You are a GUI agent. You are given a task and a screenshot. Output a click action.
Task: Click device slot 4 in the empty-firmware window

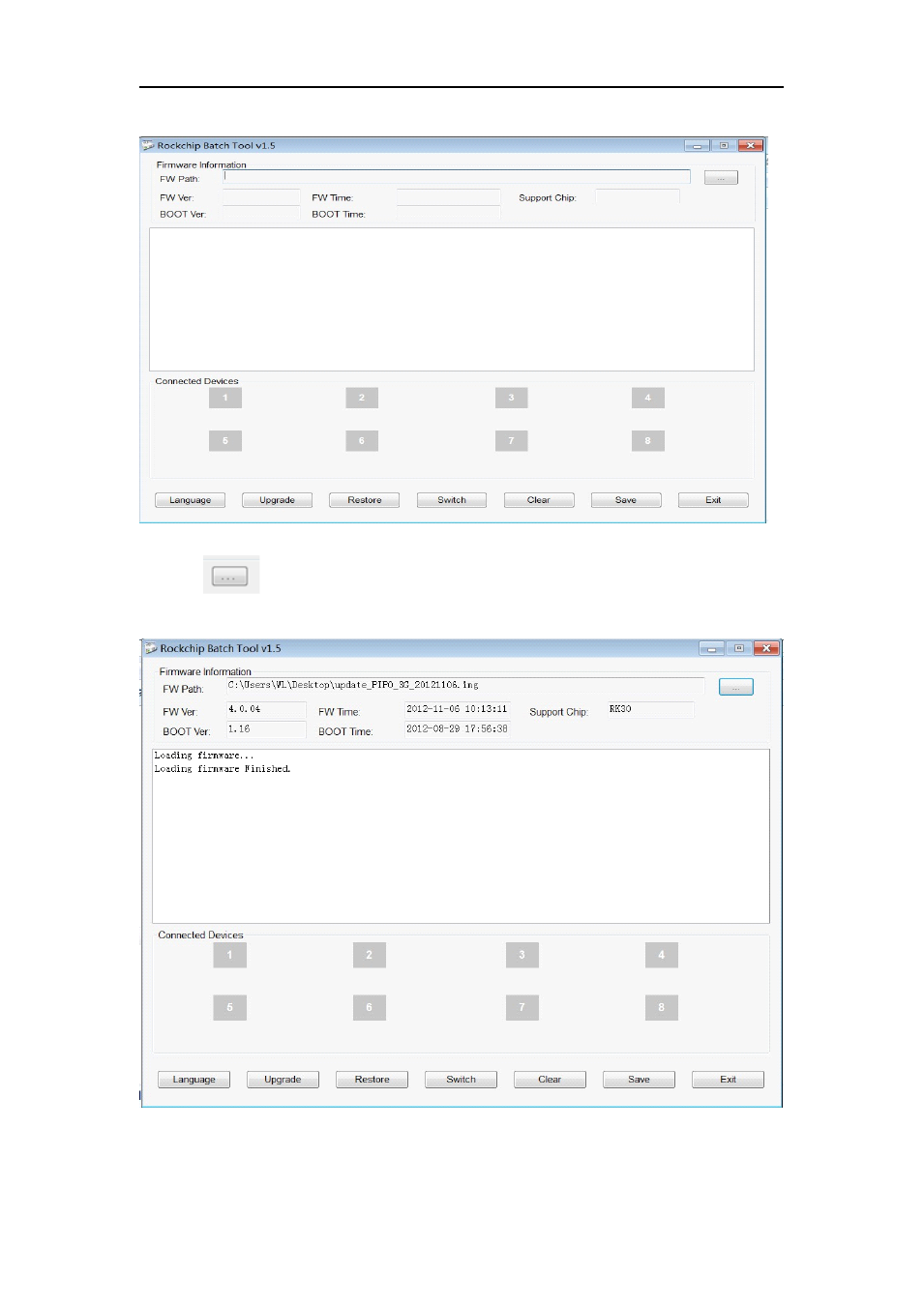(648, 398)
